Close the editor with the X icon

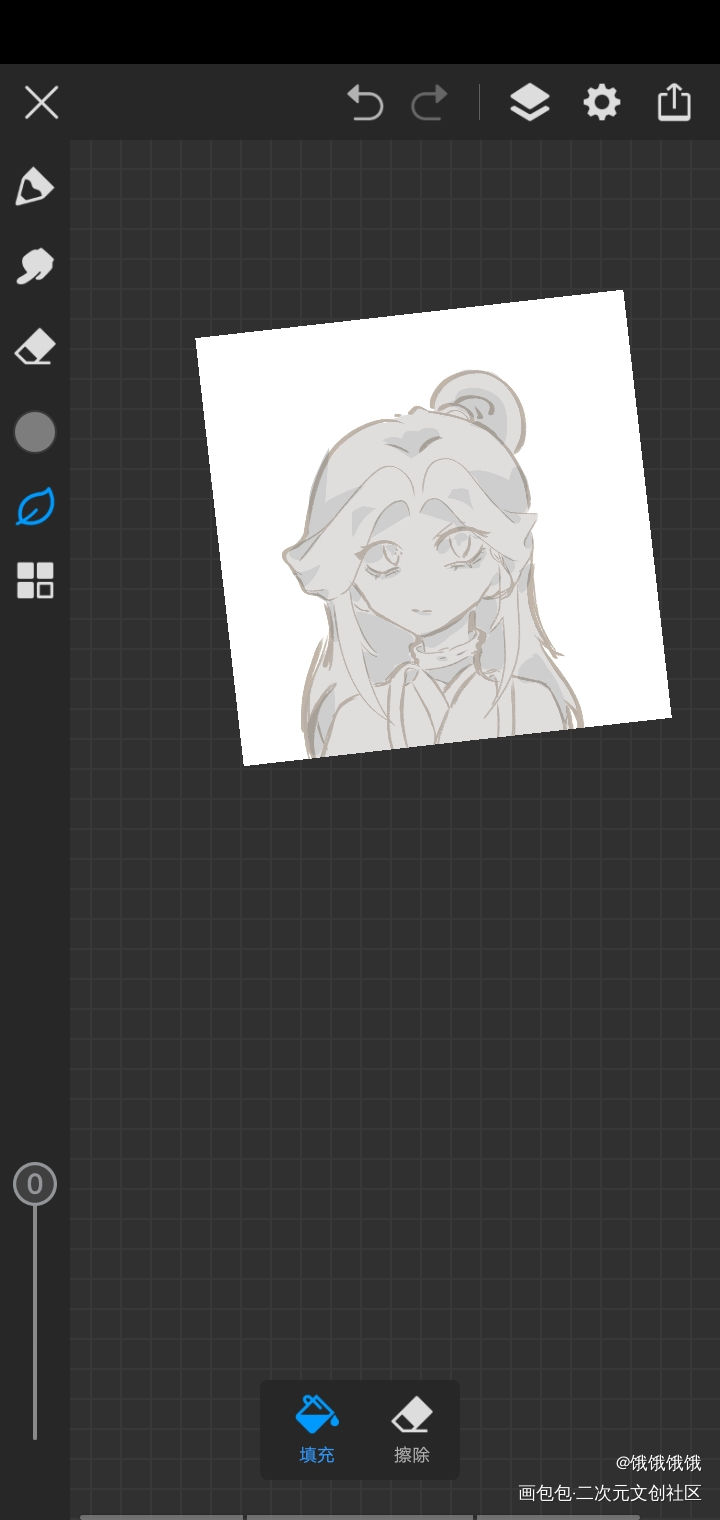[x=41, y=102]
